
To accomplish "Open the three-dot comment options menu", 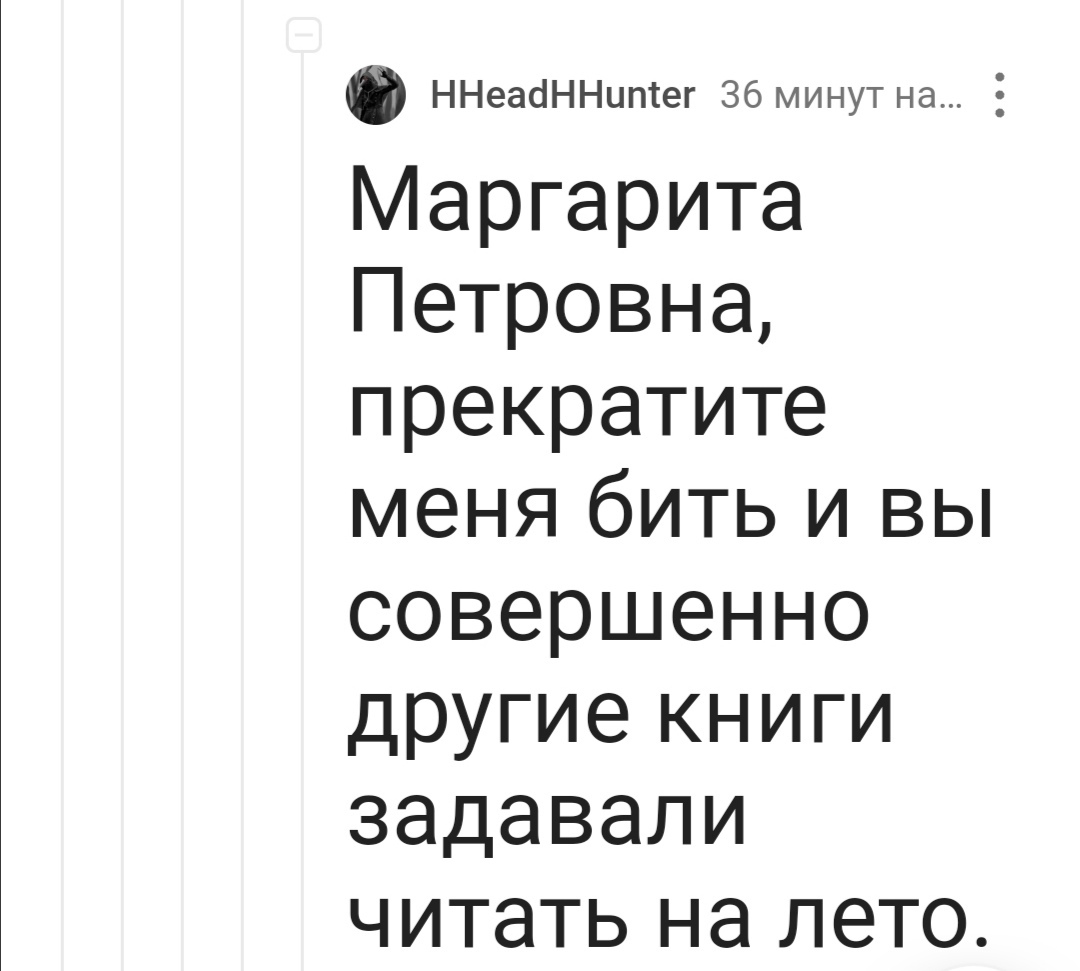I will (x=1000, y=95).
